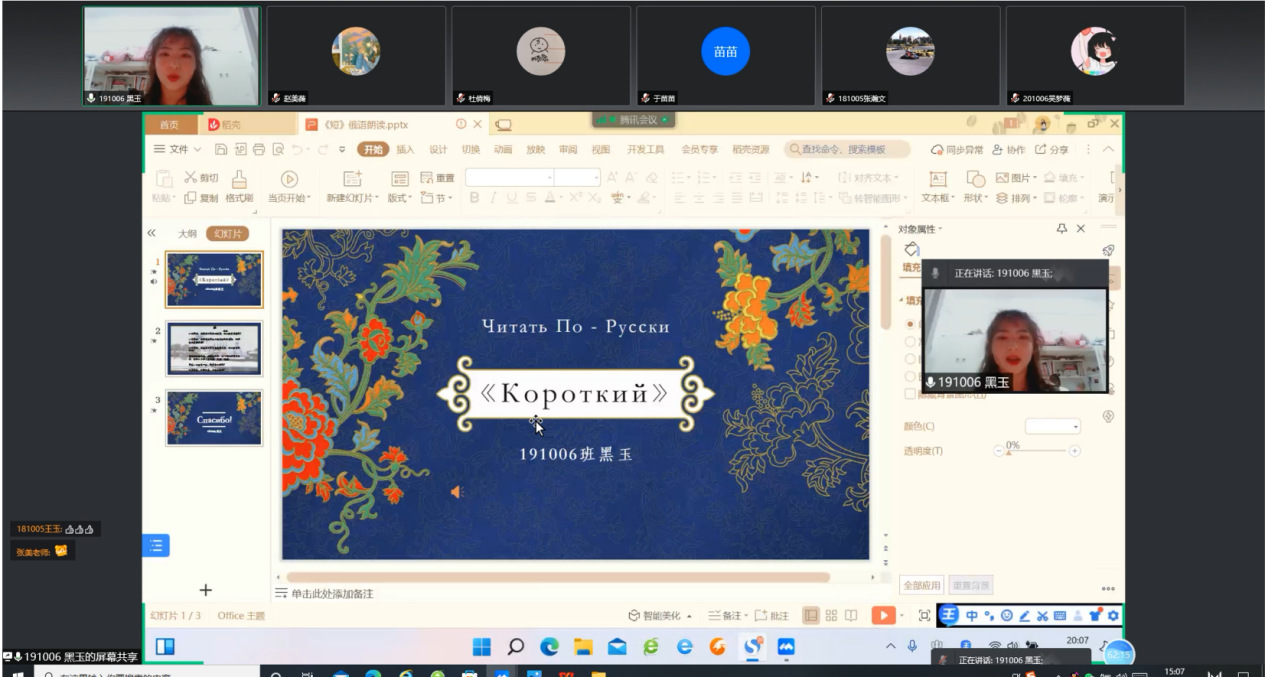Switch to slide sorter grid view icon
Screen dimensions: 1265x677
point(830,616)
